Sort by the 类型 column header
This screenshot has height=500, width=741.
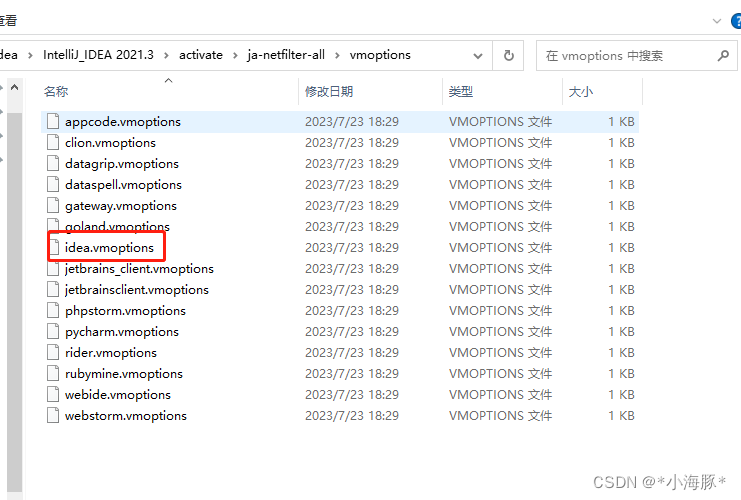[460, 92]
